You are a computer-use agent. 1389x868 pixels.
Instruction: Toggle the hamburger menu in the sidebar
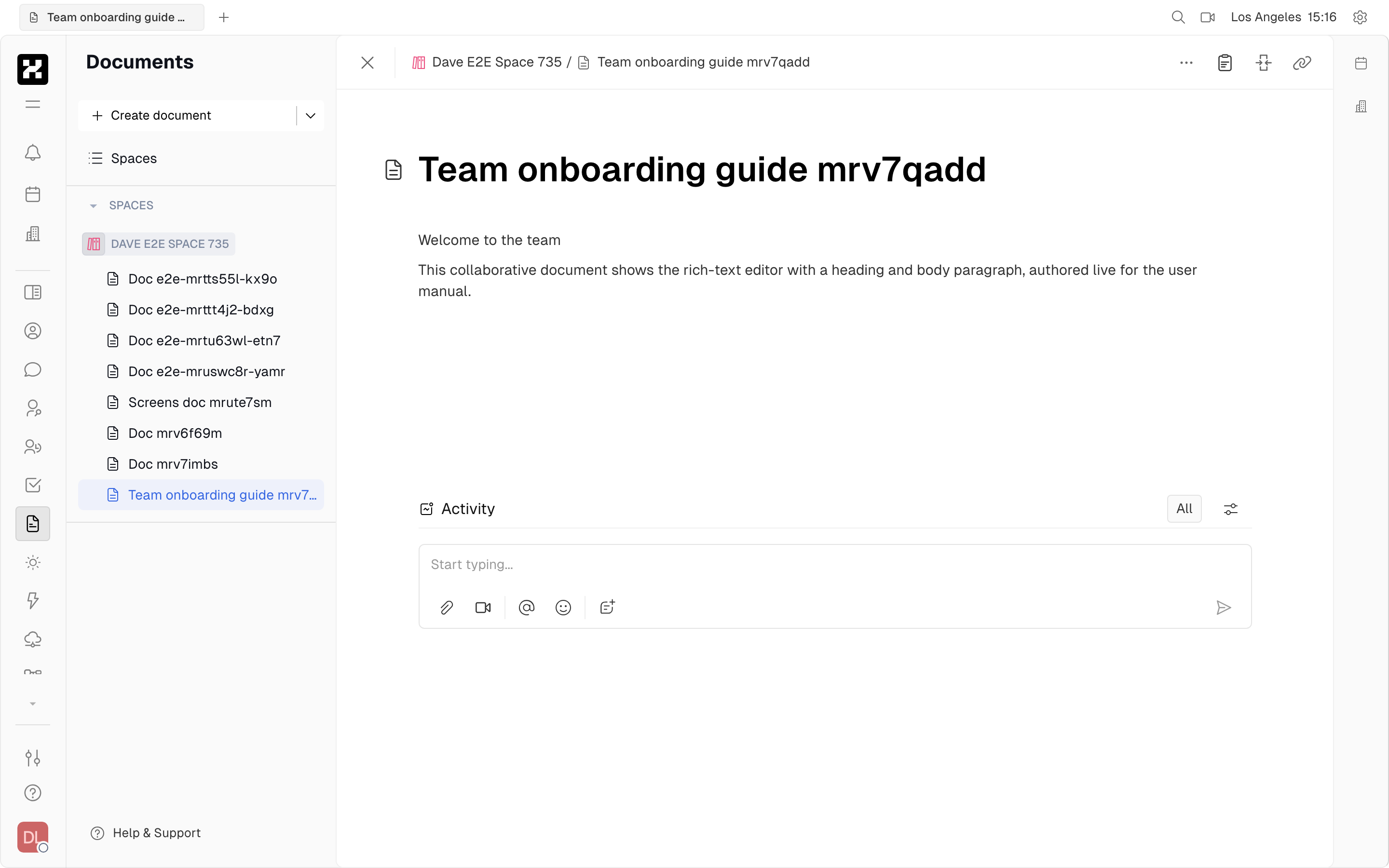point(33,104)
